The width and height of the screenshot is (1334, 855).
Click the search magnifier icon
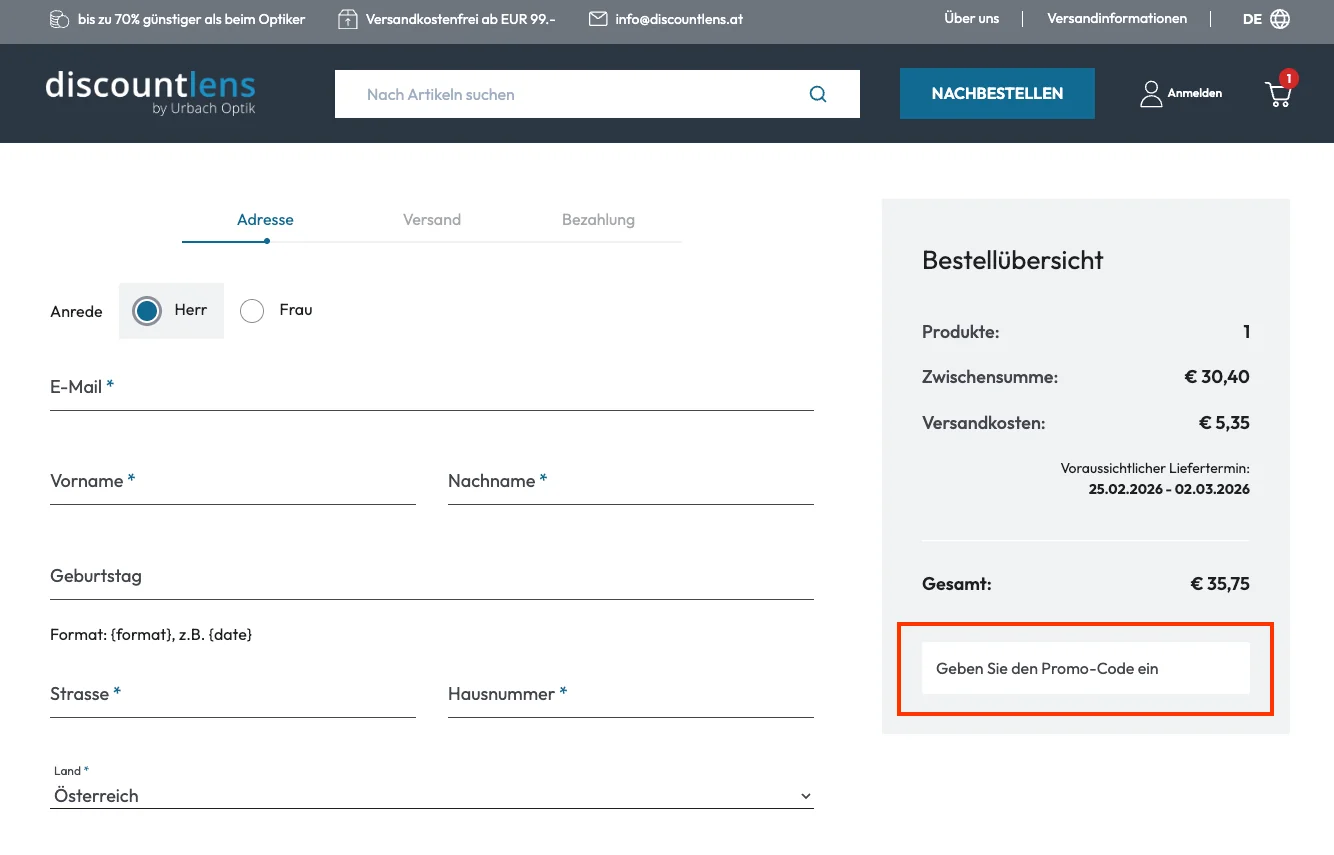pos(818,93)
